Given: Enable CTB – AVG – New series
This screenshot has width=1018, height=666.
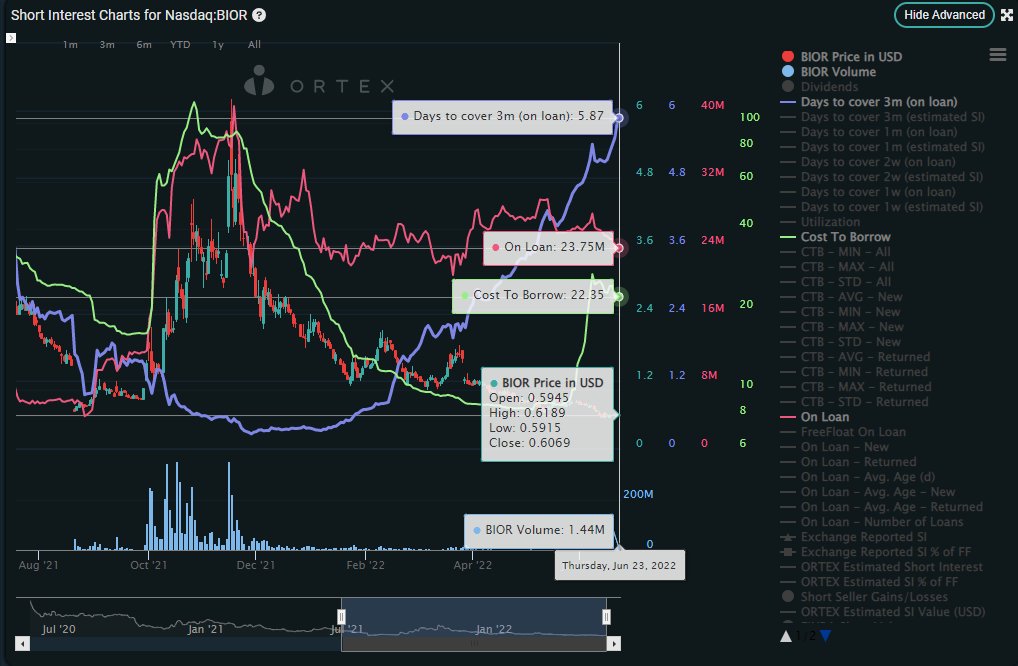Looking at the screenshot, I should click(841, 297).
